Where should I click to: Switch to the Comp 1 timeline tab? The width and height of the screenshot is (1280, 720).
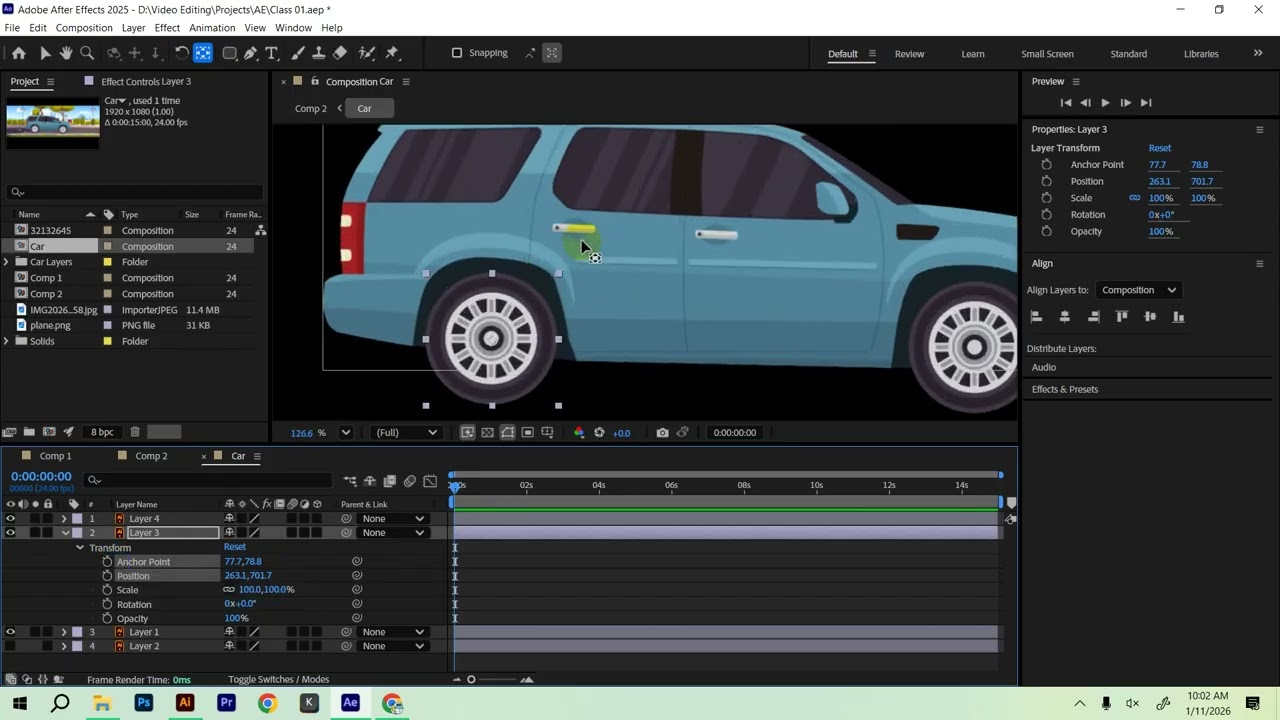pyautogui.click(x=55, y=456)
